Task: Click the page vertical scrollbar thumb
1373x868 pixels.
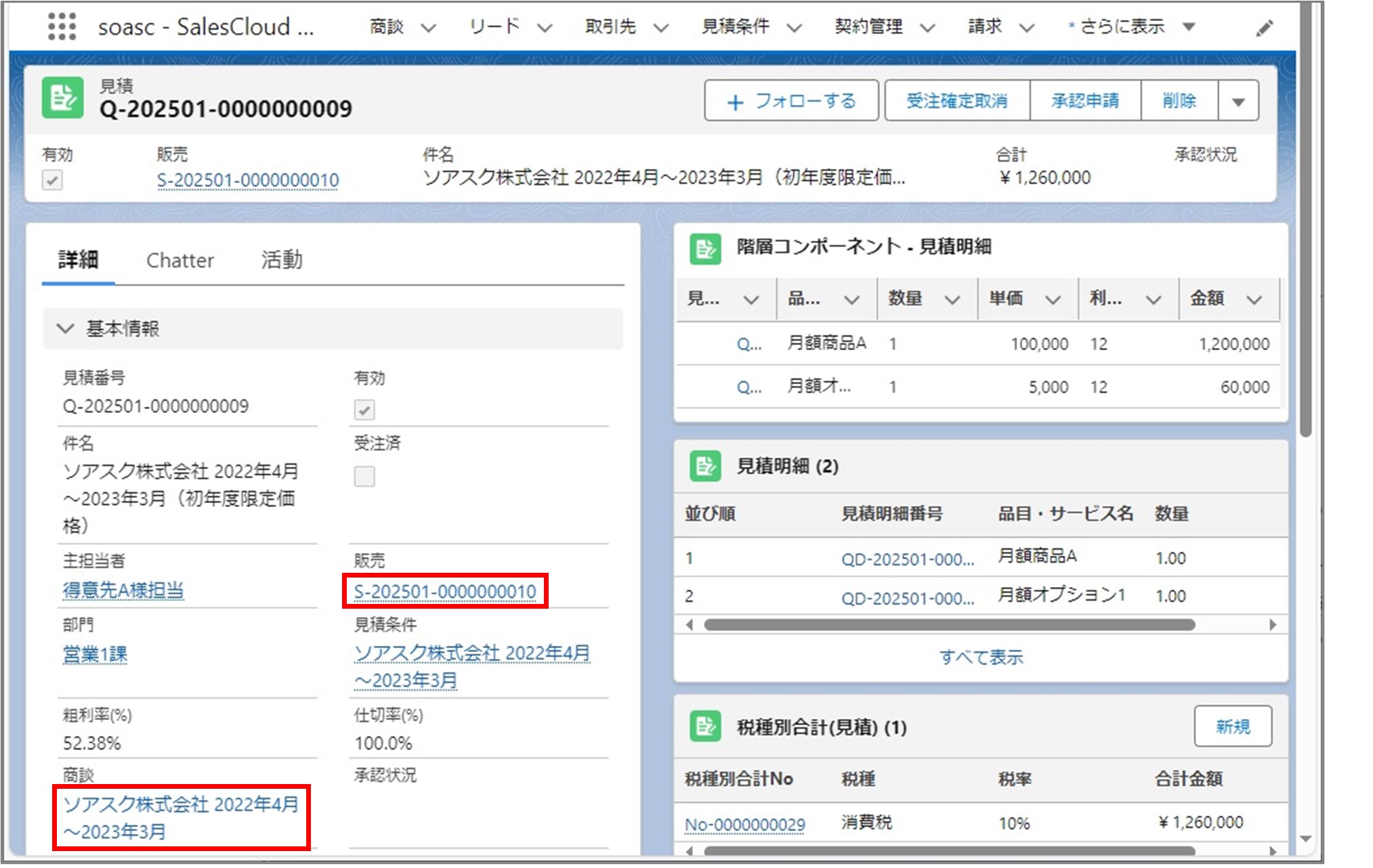Action: [x=1307, y=220]
